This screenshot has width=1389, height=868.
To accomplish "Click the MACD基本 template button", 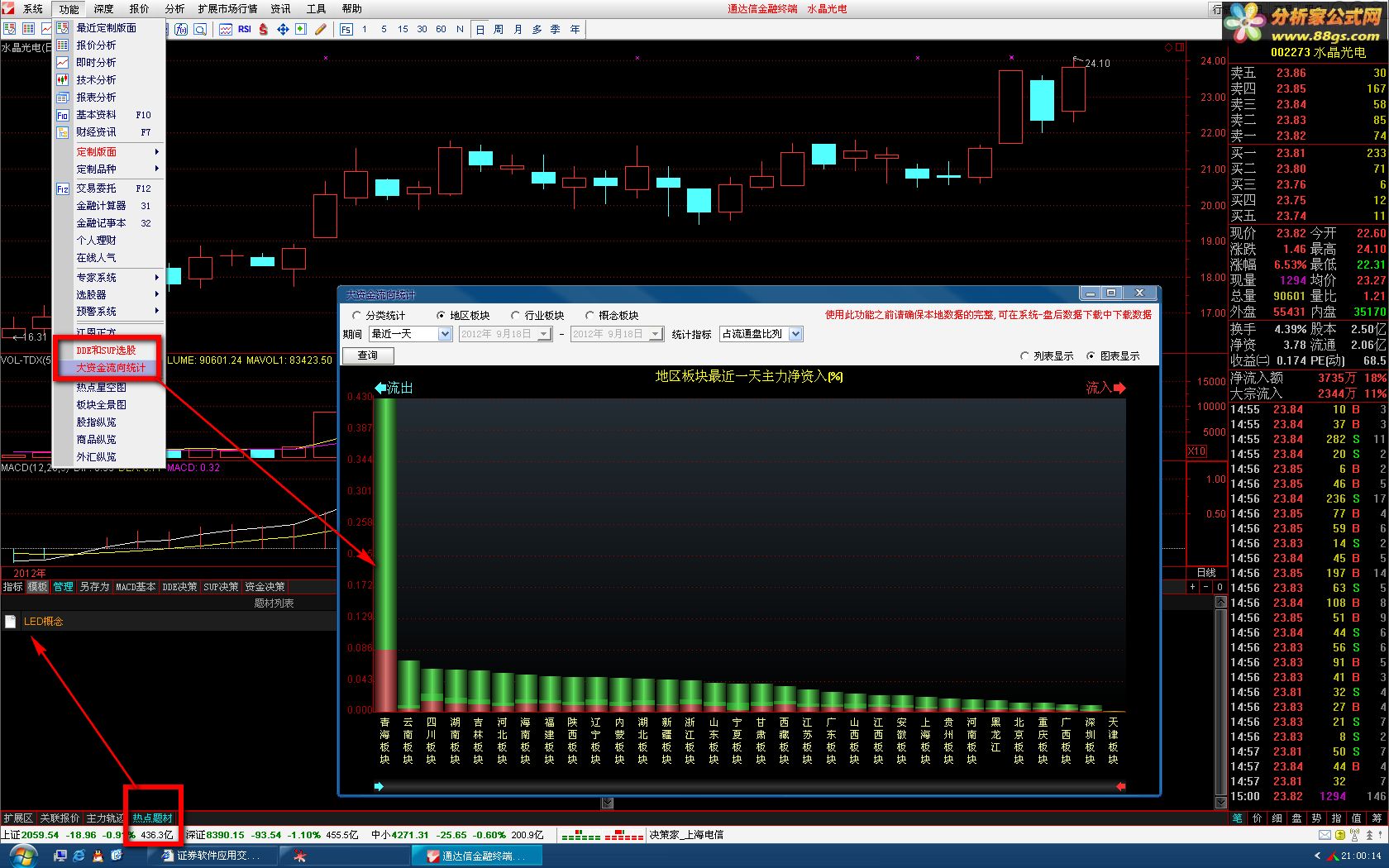I will [136, 586].
